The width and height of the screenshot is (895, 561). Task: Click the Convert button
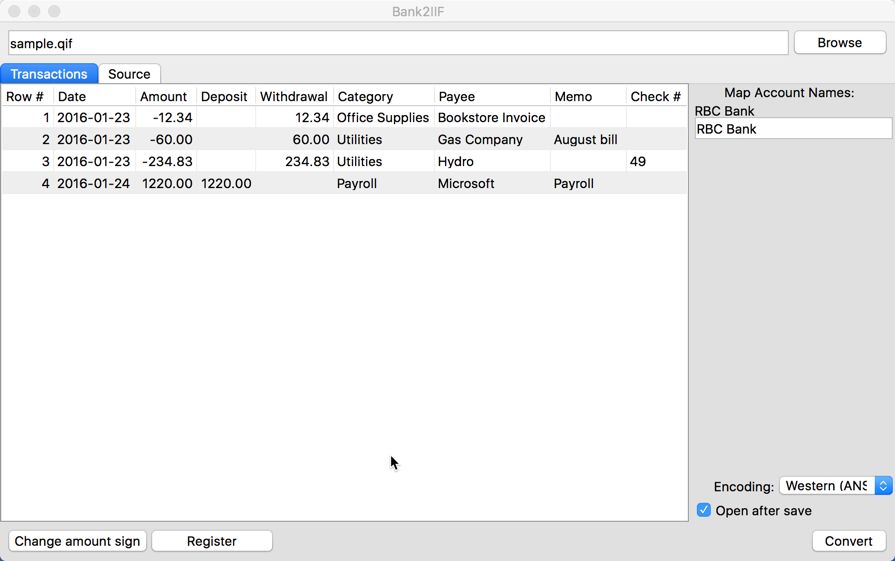[x=849, y=541]
